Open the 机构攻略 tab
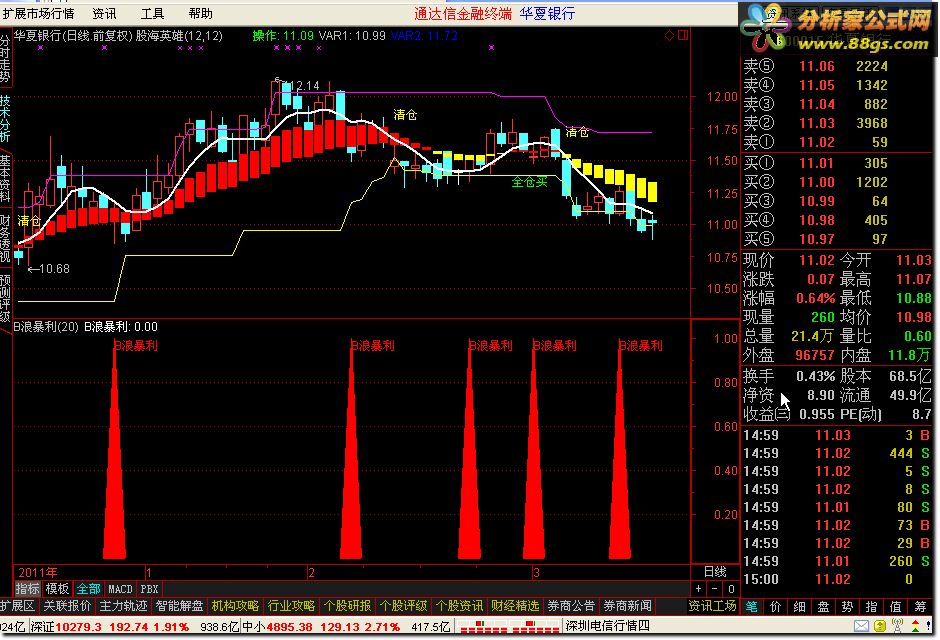The image size is (940, 640). 235,606
